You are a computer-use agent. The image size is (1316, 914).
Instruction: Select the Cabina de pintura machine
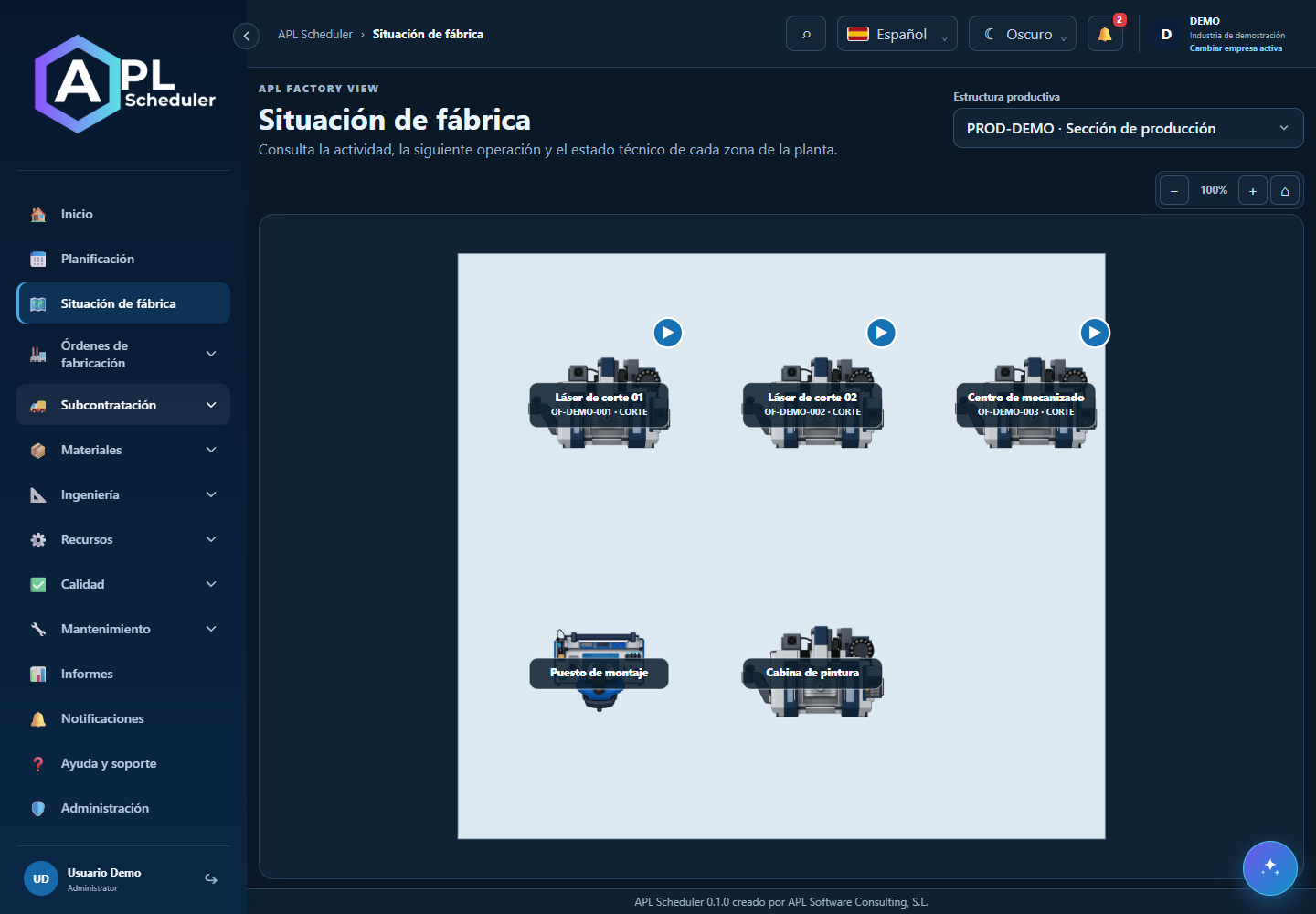(812, 673)
